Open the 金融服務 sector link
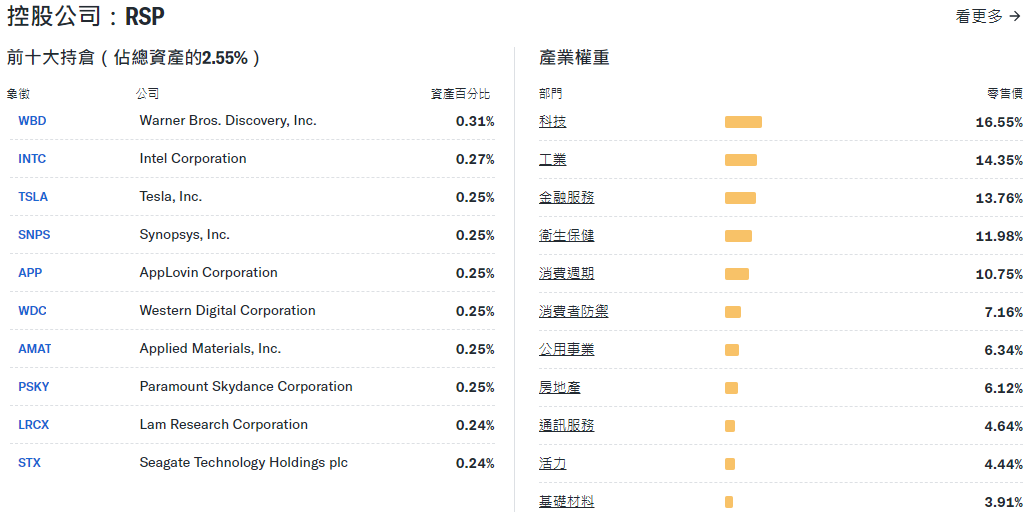Image resolution: width=1032 pixels, height=516 pixels. pos(566,198)
